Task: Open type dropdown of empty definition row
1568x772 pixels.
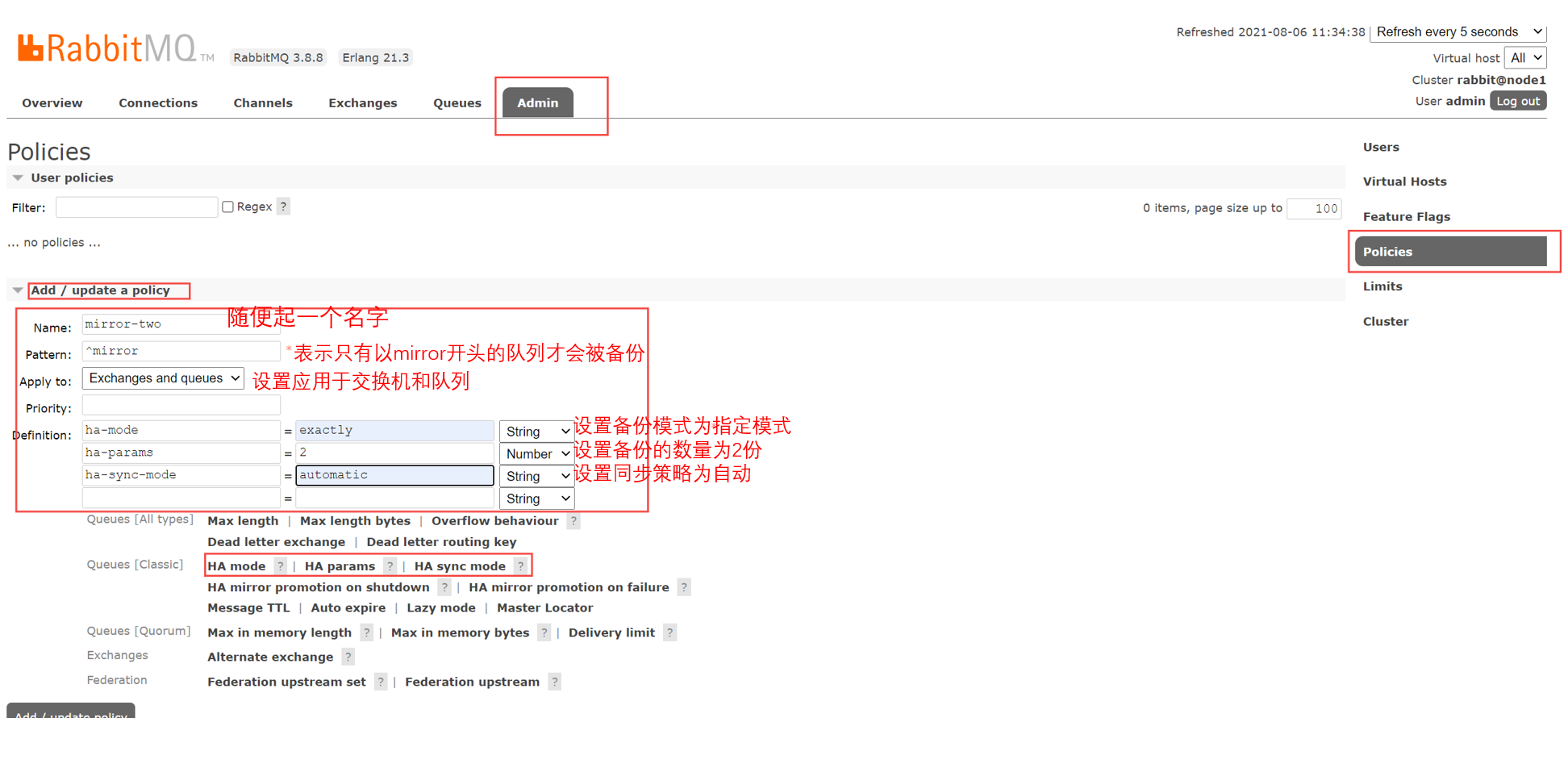Action: coord(536,499)
